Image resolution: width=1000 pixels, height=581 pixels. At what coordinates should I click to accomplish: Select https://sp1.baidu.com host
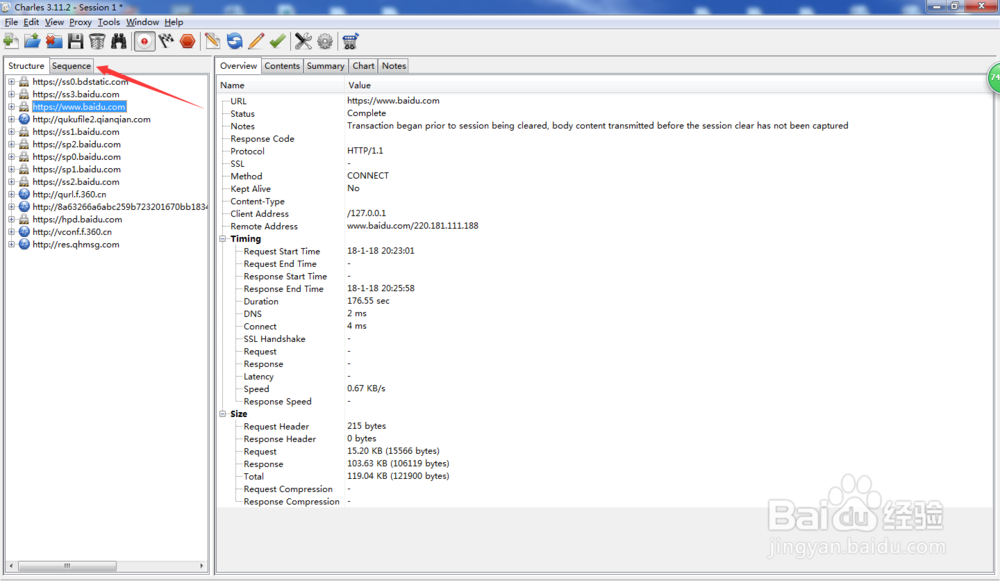pos(77,169)
